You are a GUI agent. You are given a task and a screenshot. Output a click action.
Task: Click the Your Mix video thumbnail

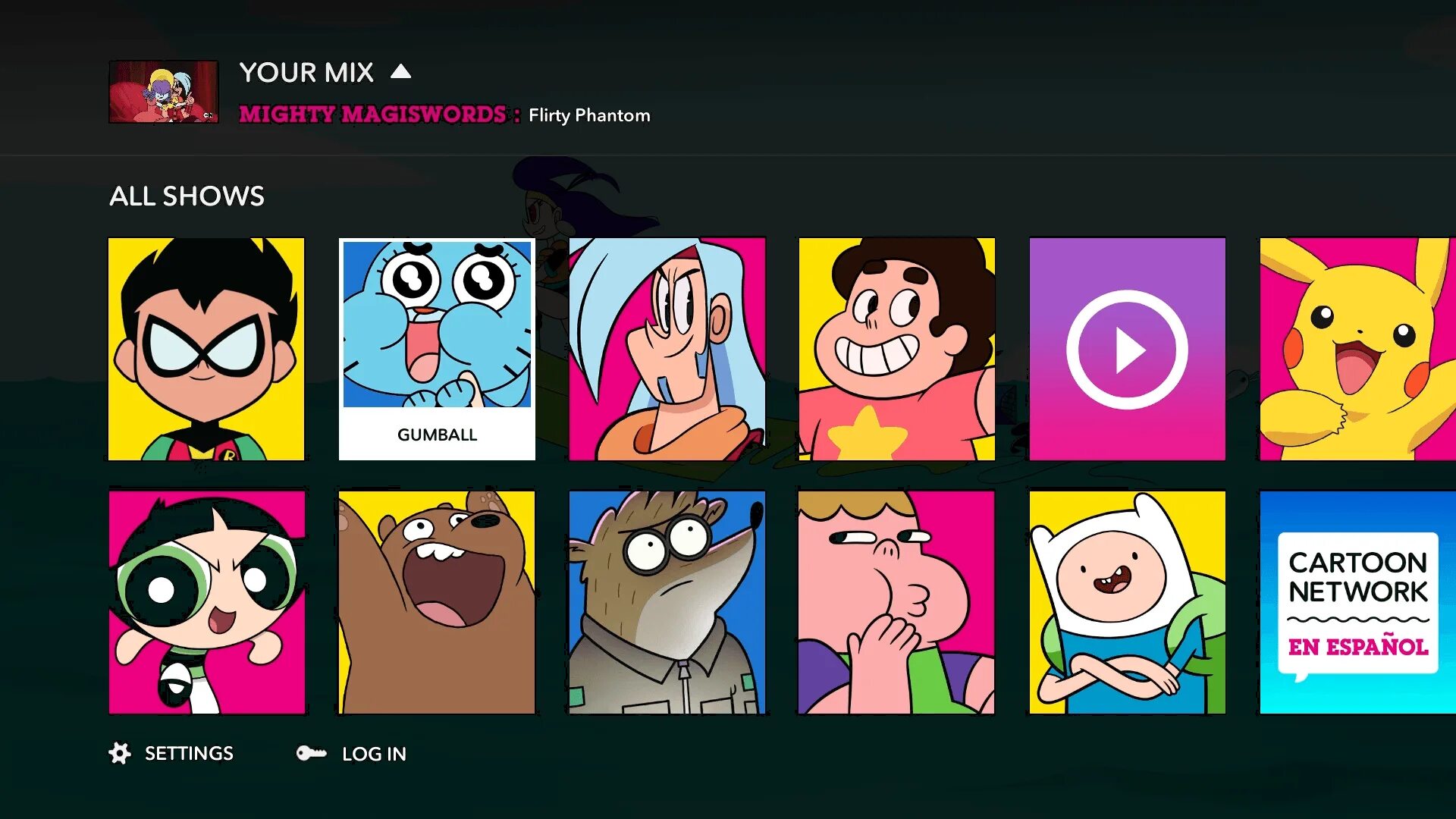(163, 92)
